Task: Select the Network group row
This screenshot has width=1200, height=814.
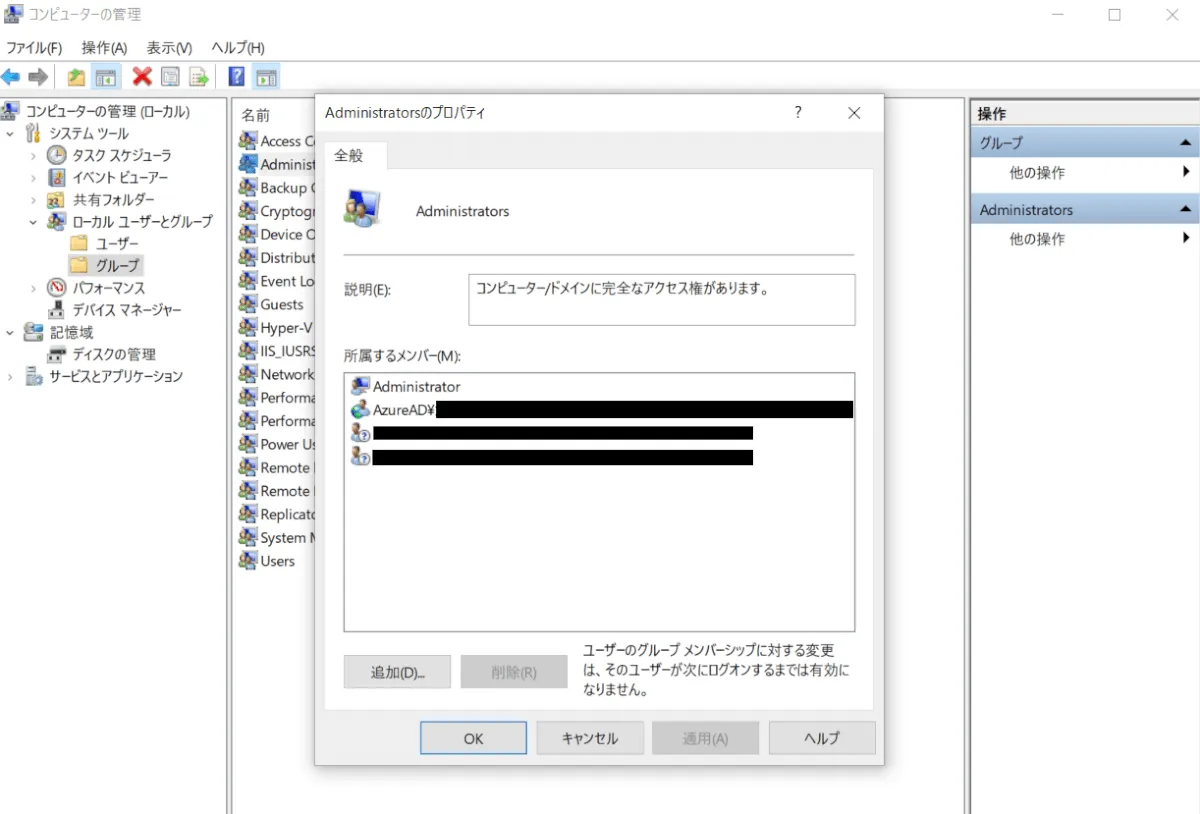Action: coord(276,374)
